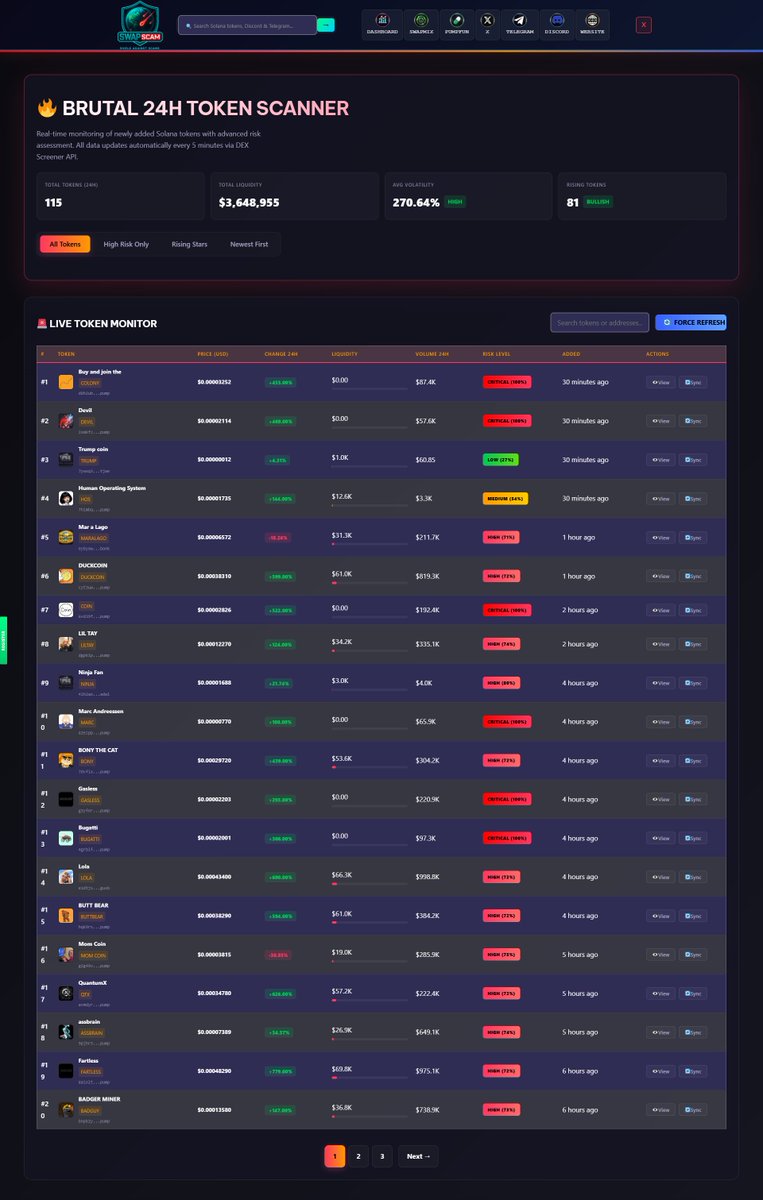Sync the Mar a Lago token
The width and height of the screenshot is (763, 1200).
(x=693, y=537)
